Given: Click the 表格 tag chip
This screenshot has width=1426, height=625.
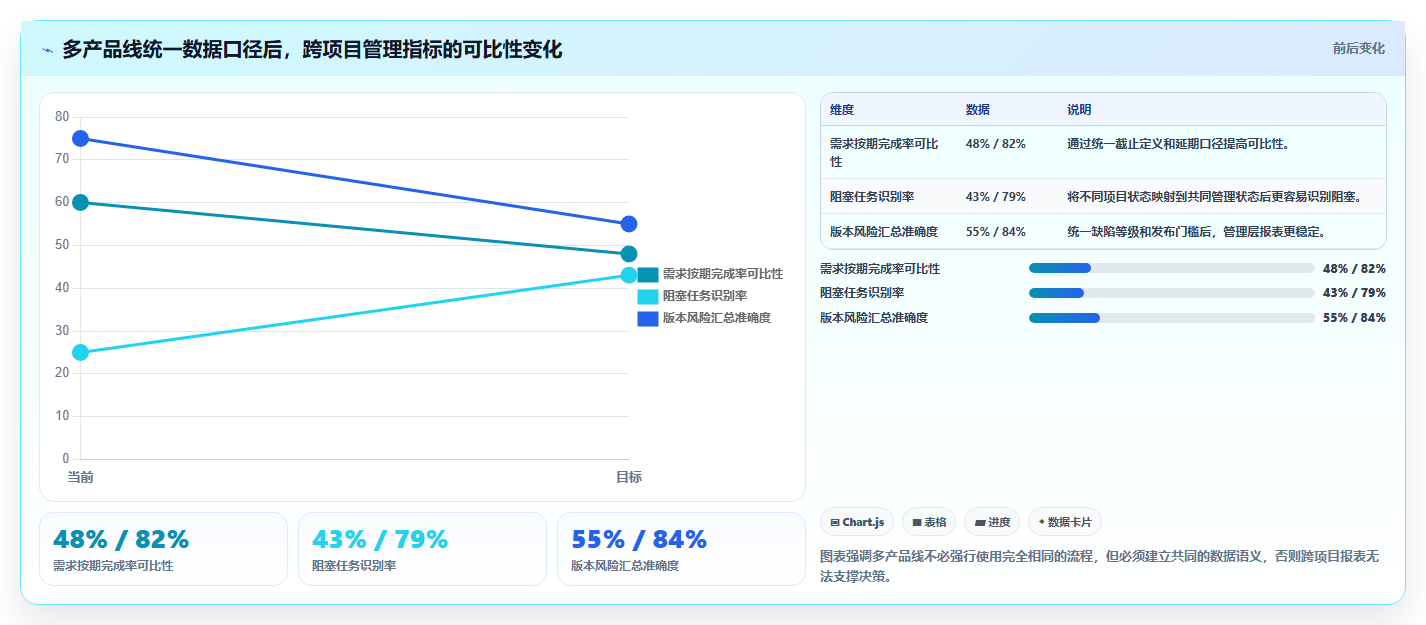Looking at the screenshot, I should pos(929,522).
